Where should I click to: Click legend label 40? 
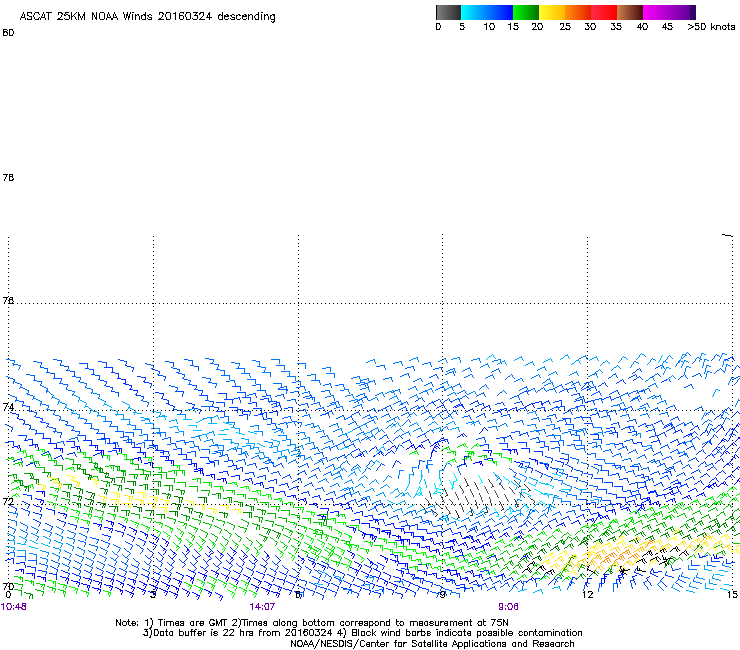pos(642,27)
